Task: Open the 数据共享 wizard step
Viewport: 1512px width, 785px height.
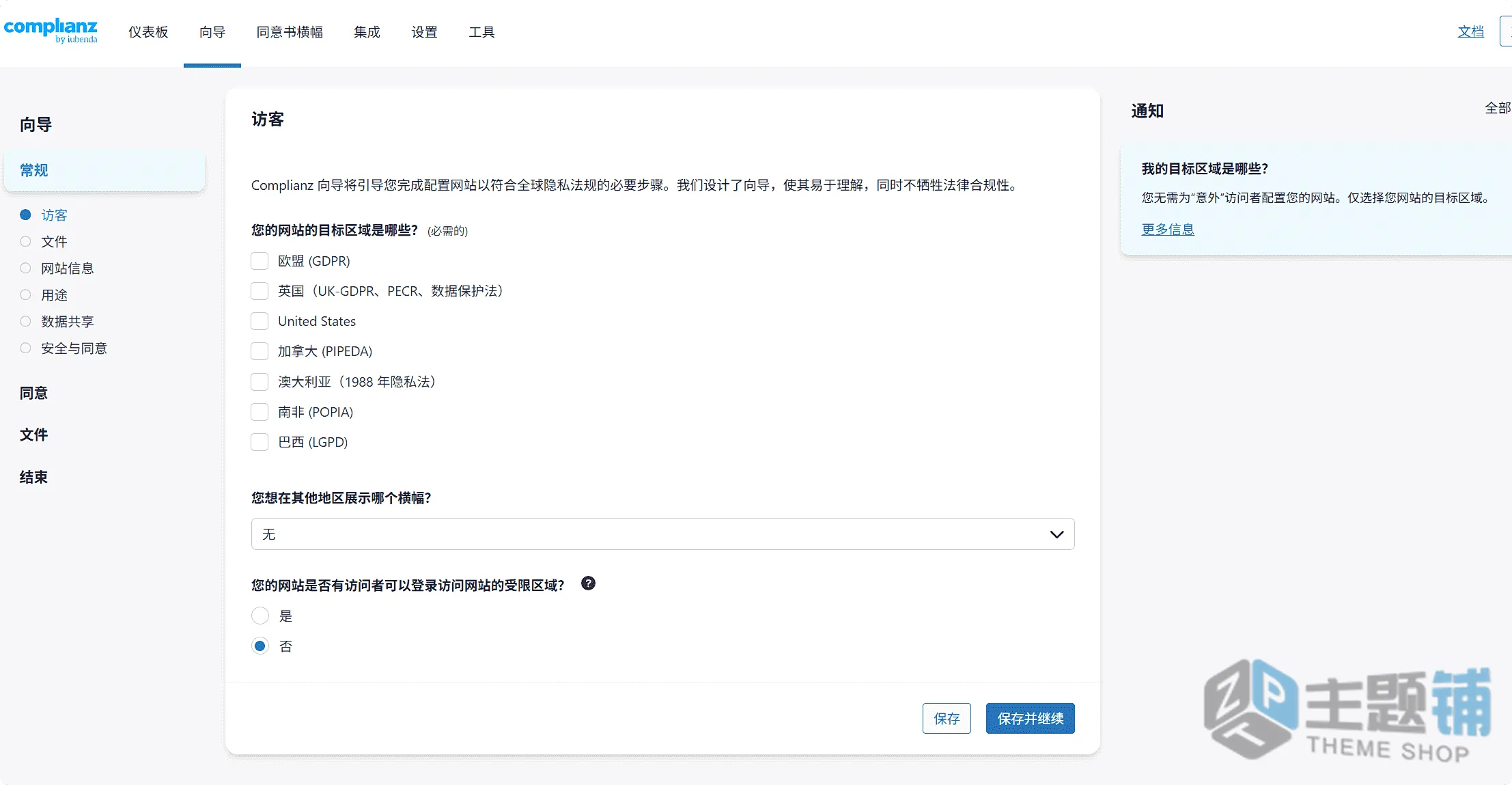Action: [67, 322]
